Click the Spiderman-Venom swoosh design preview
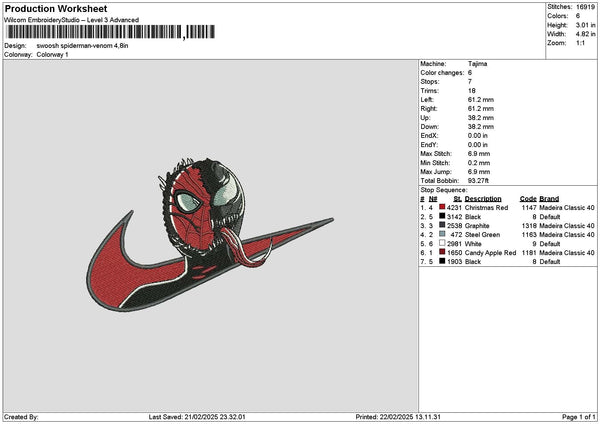 [x=210, y=234]
